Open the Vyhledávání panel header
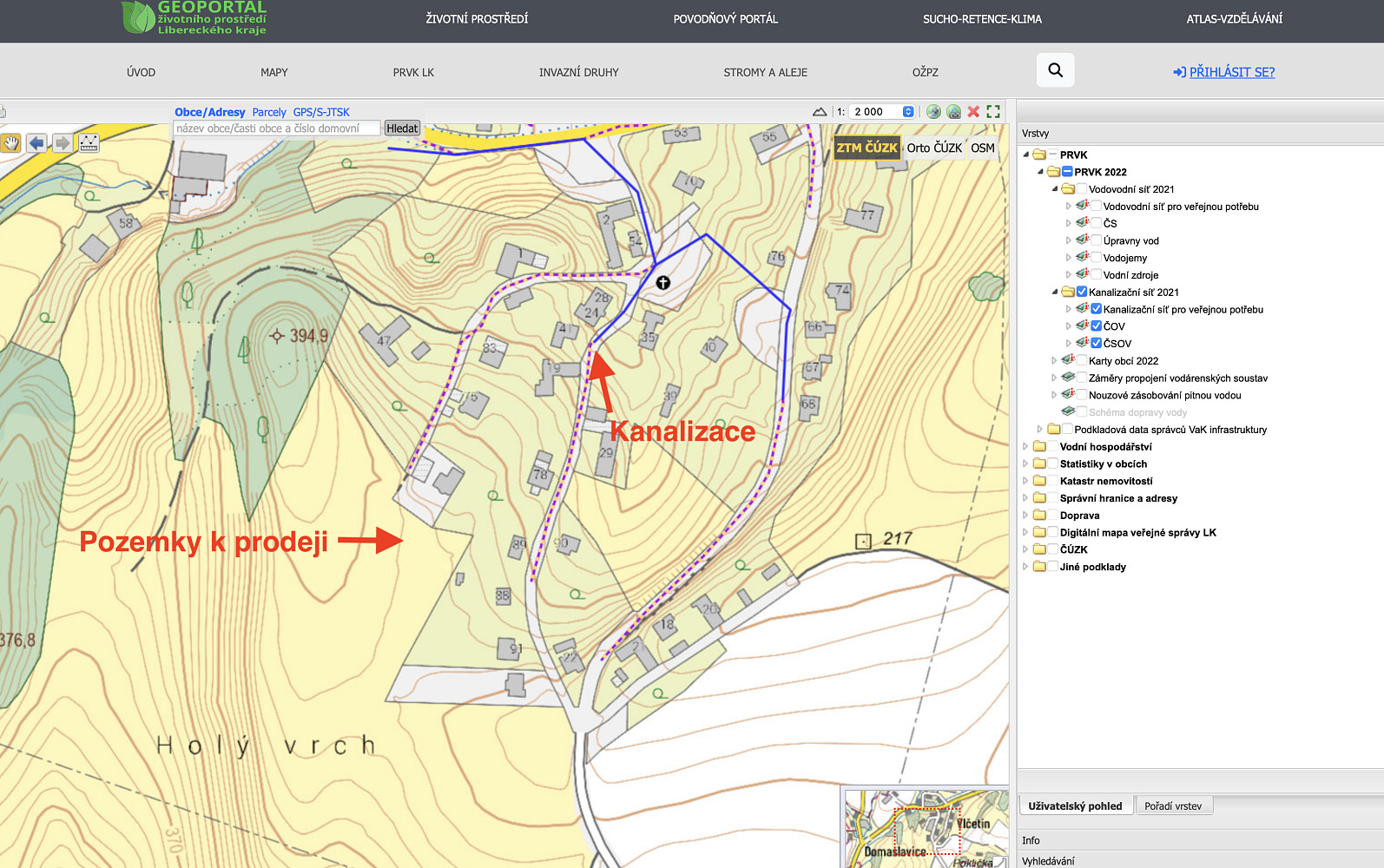Screen dimensions: 1384x868 1201,861
